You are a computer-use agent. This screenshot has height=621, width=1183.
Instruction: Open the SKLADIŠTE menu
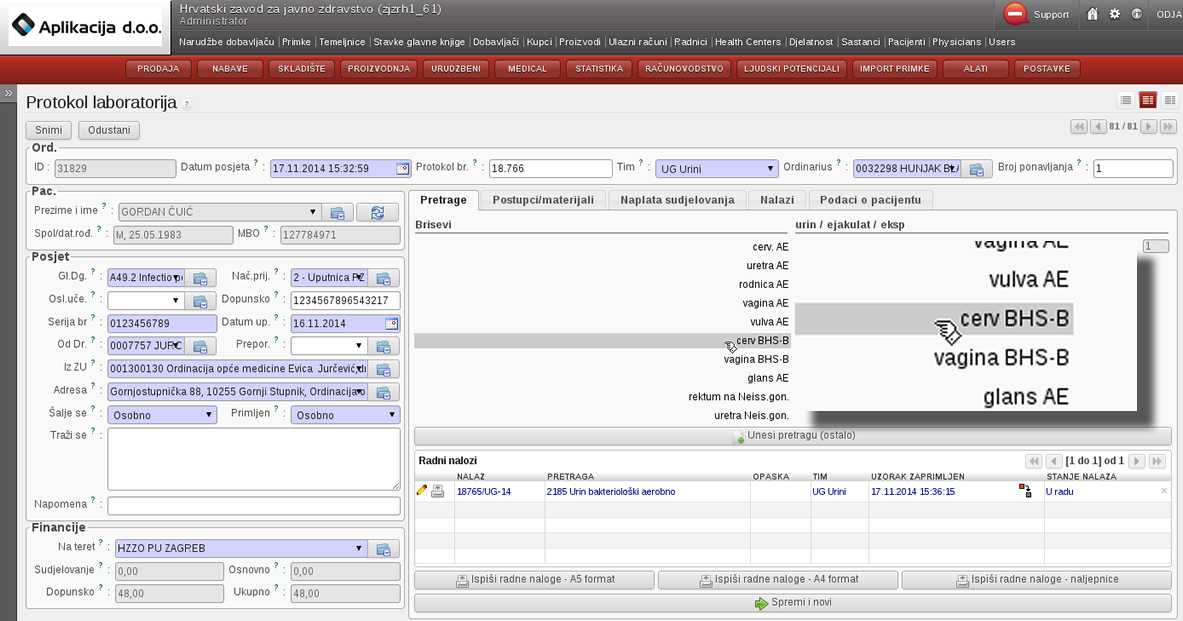302,69
